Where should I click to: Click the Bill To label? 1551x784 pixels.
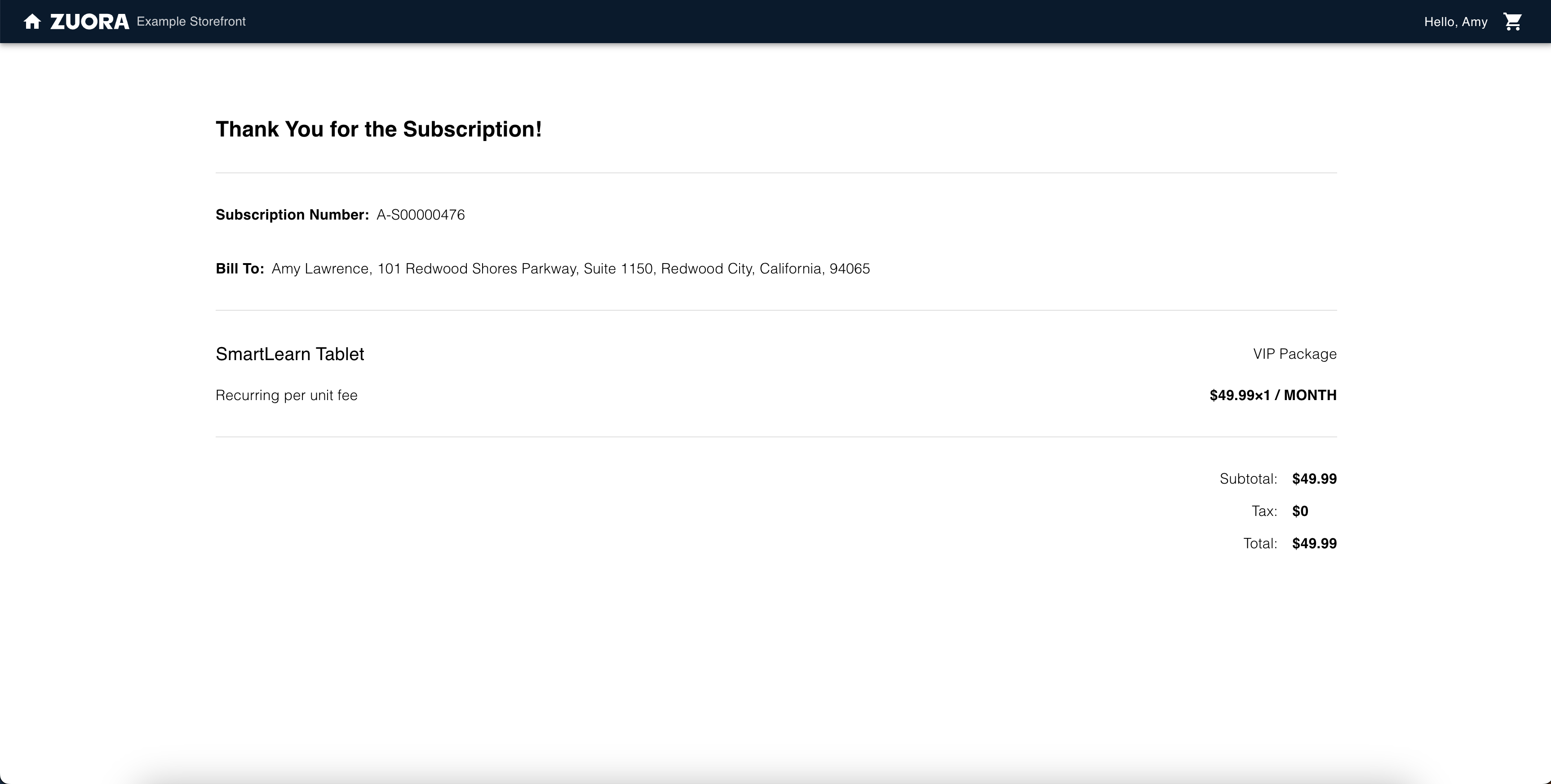click(239, 269)
